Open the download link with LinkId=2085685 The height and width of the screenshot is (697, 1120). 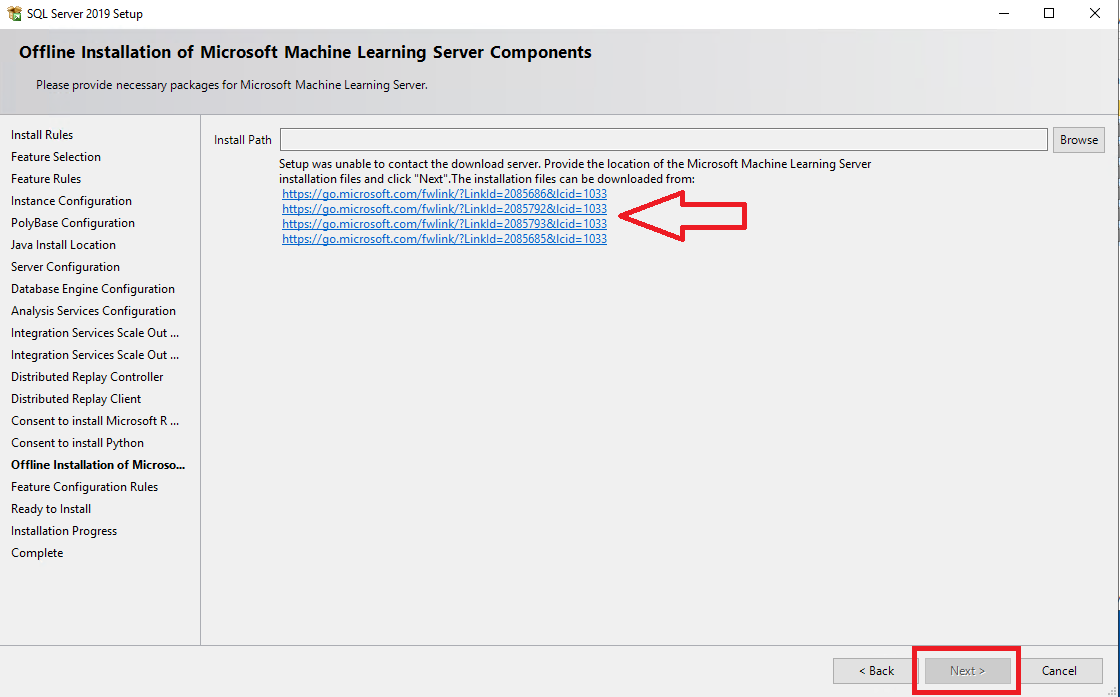point(444,239)
